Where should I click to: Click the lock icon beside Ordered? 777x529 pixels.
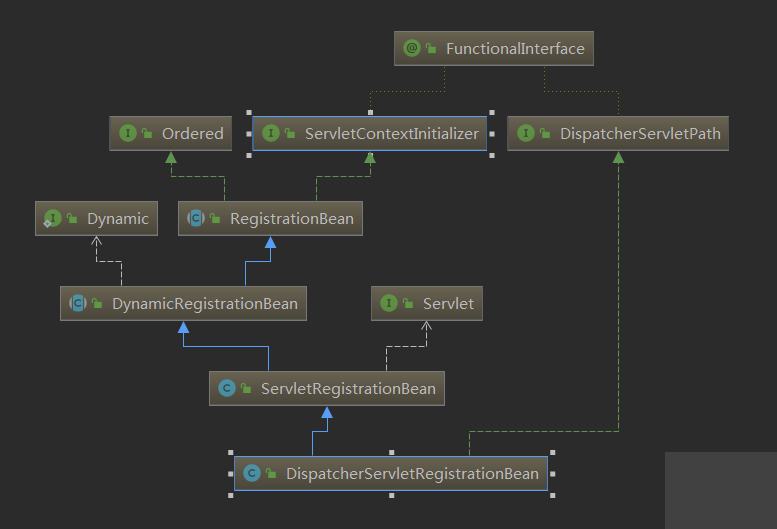(x=147, y=133)
